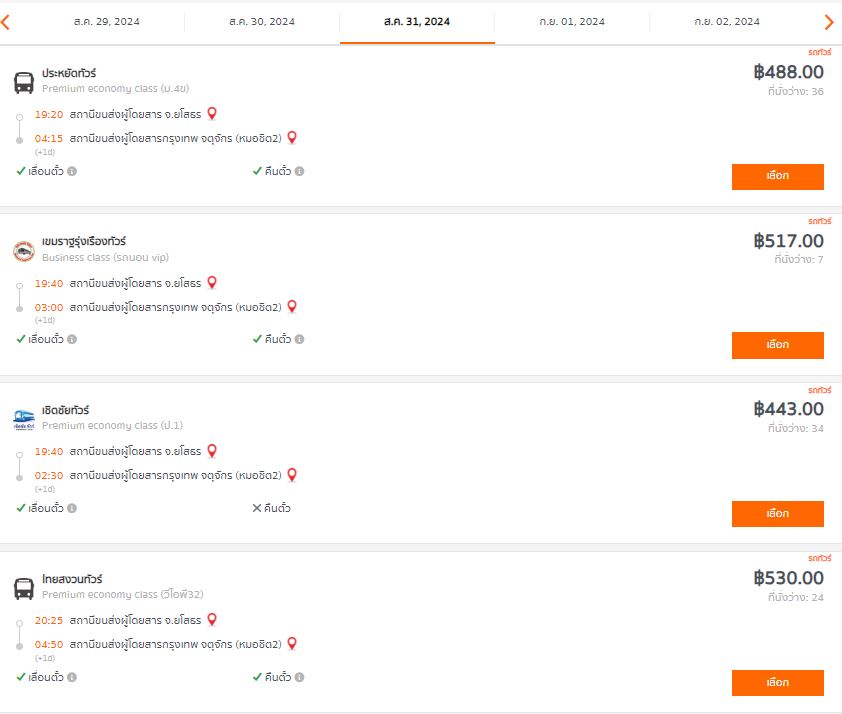Select the ก.ย. 02, 2024 date tab
This screenshot has height=714, width=842.
[727, 22]
